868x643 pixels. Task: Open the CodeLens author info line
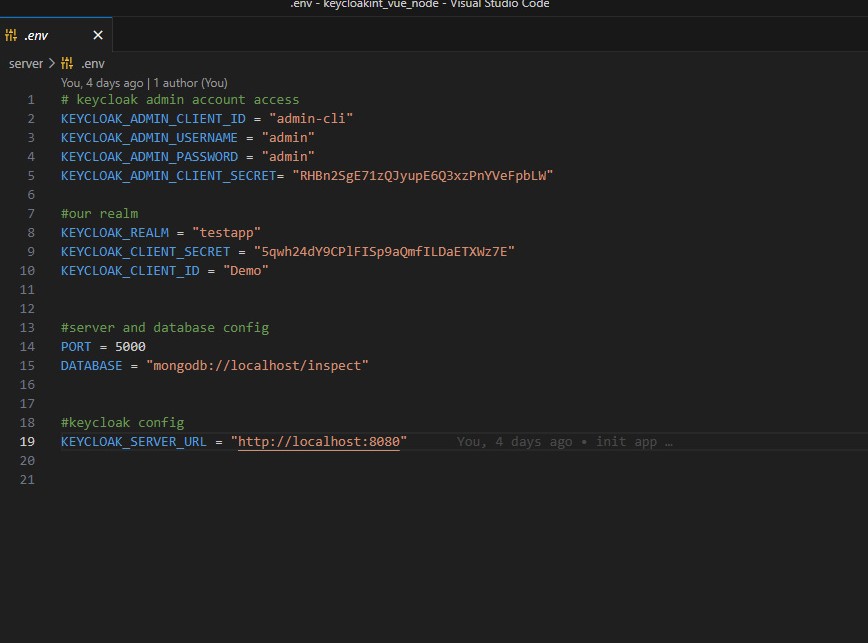pyautogui.click(x=144, y=83)
